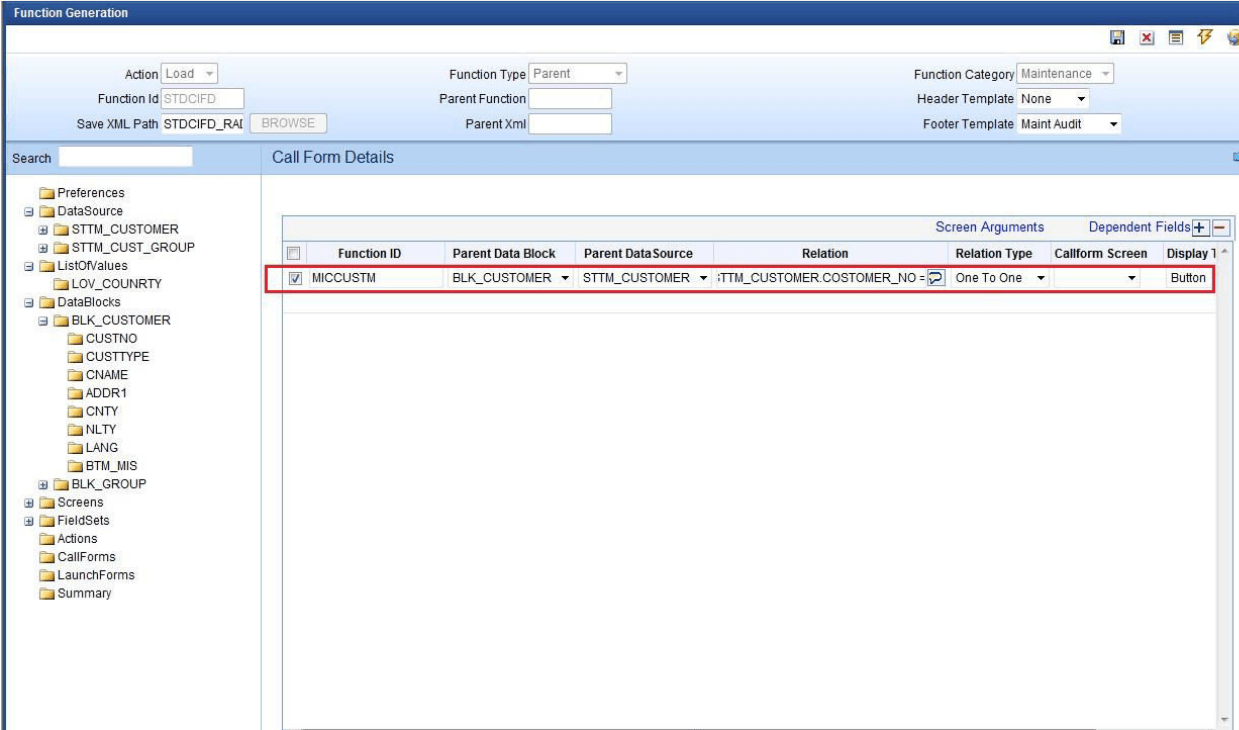Expand the STTM_CUSTOMER tree node
Screen dimensions: 1239x730
coord(44,229)
